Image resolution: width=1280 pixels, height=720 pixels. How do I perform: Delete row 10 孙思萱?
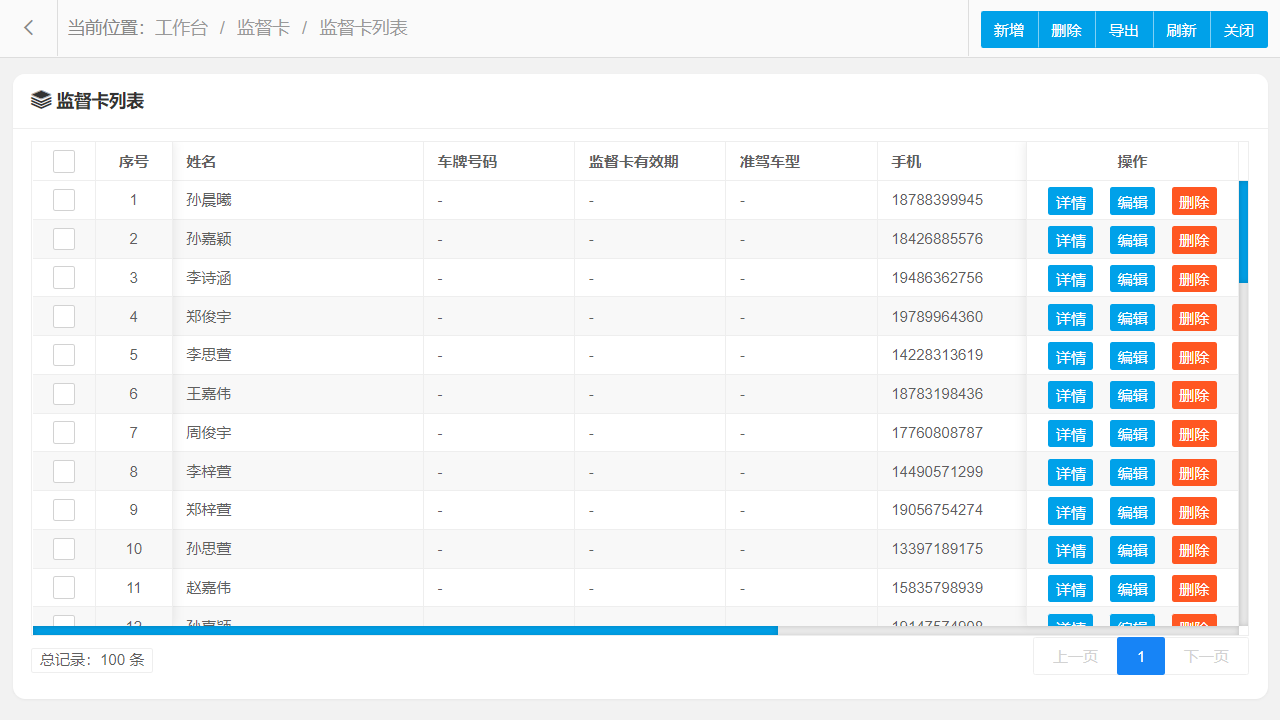[1194, 550]
